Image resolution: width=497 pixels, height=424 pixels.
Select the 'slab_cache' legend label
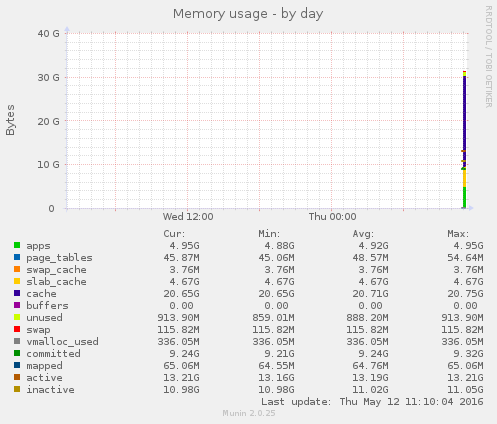point(56,282)
